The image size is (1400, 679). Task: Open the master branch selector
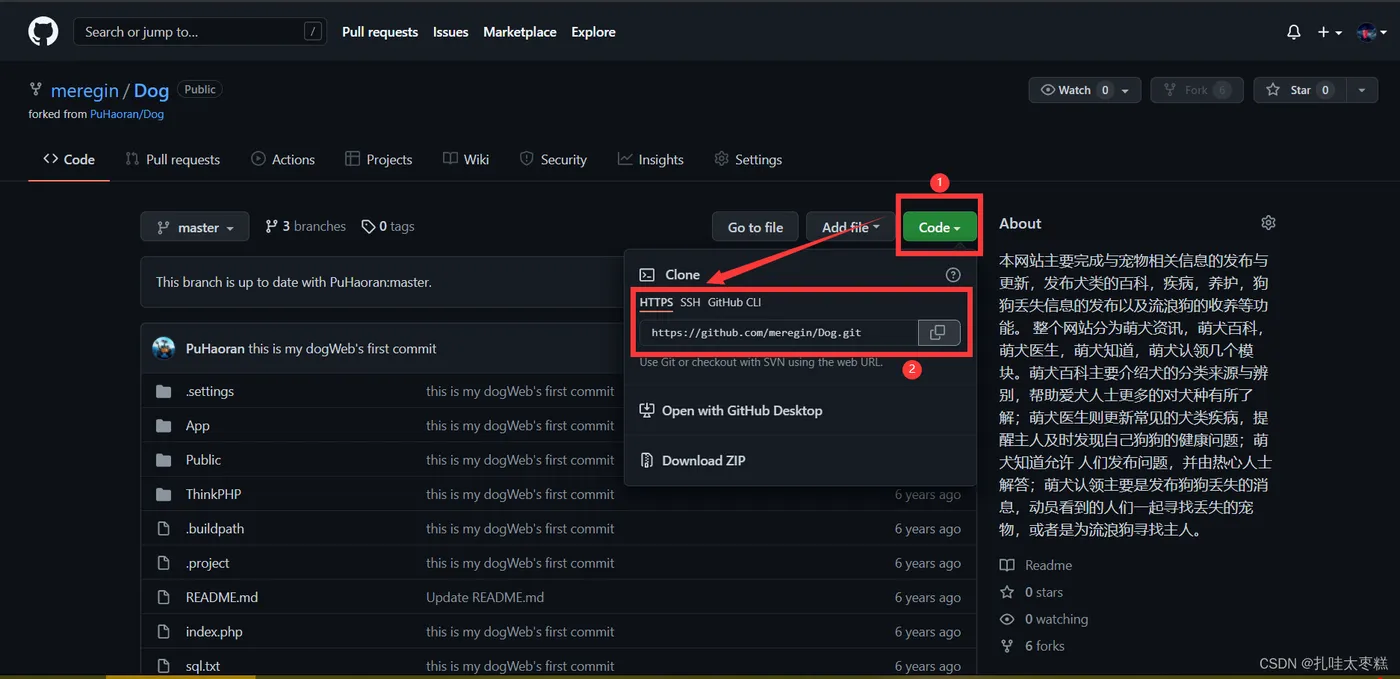pos(194,227)
